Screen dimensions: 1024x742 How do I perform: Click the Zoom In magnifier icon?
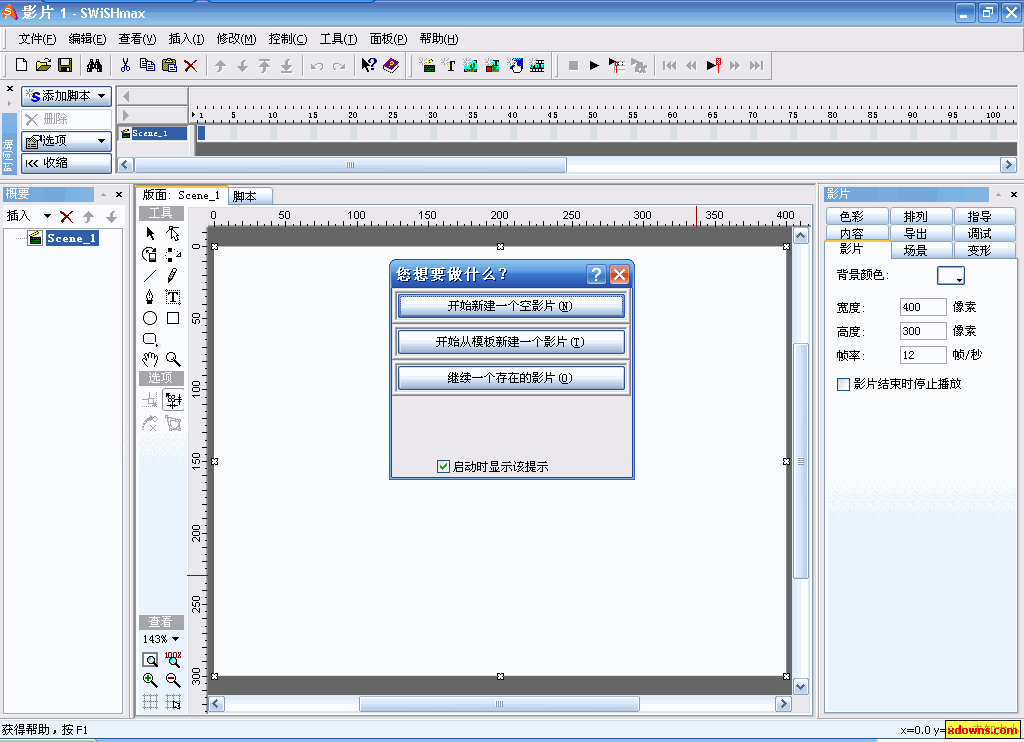[150, 680]
